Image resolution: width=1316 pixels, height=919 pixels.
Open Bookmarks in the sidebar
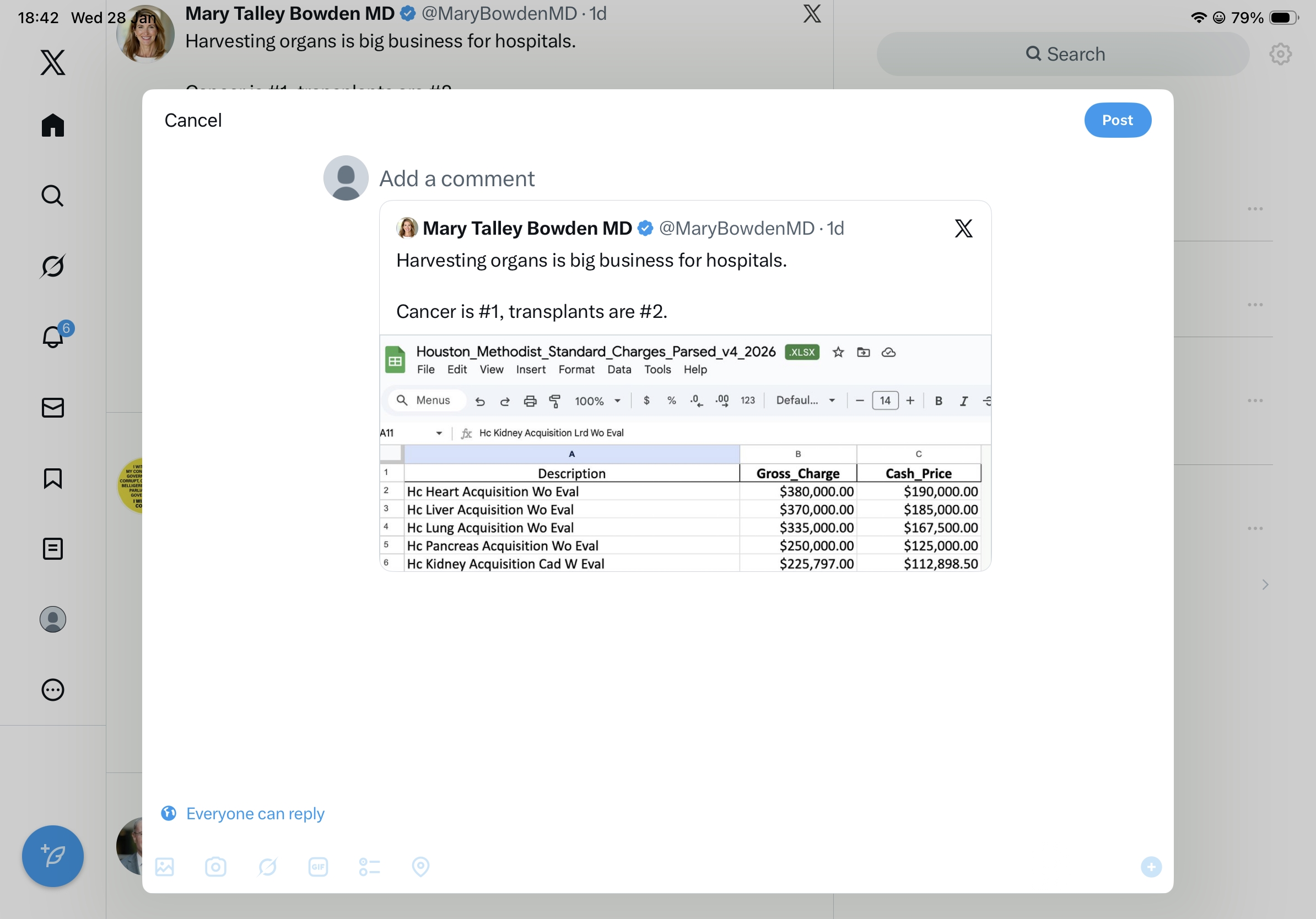pos(53,478)
